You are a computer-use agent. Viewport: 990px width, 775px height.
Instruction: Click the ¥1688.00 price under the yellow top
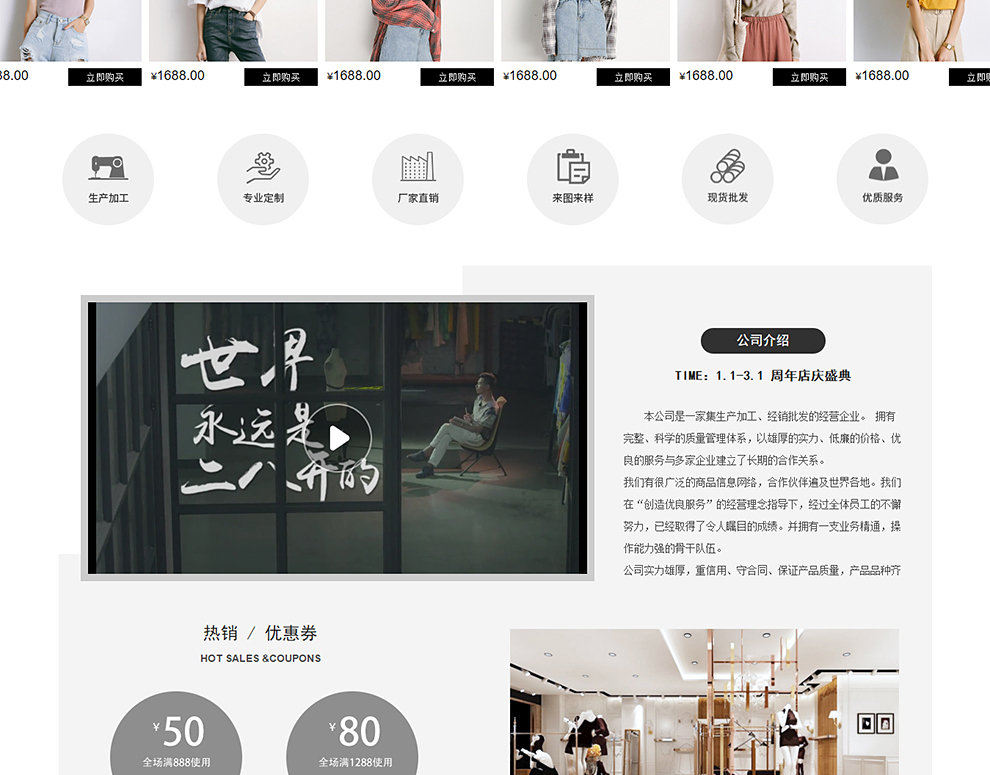pos(882,76)
